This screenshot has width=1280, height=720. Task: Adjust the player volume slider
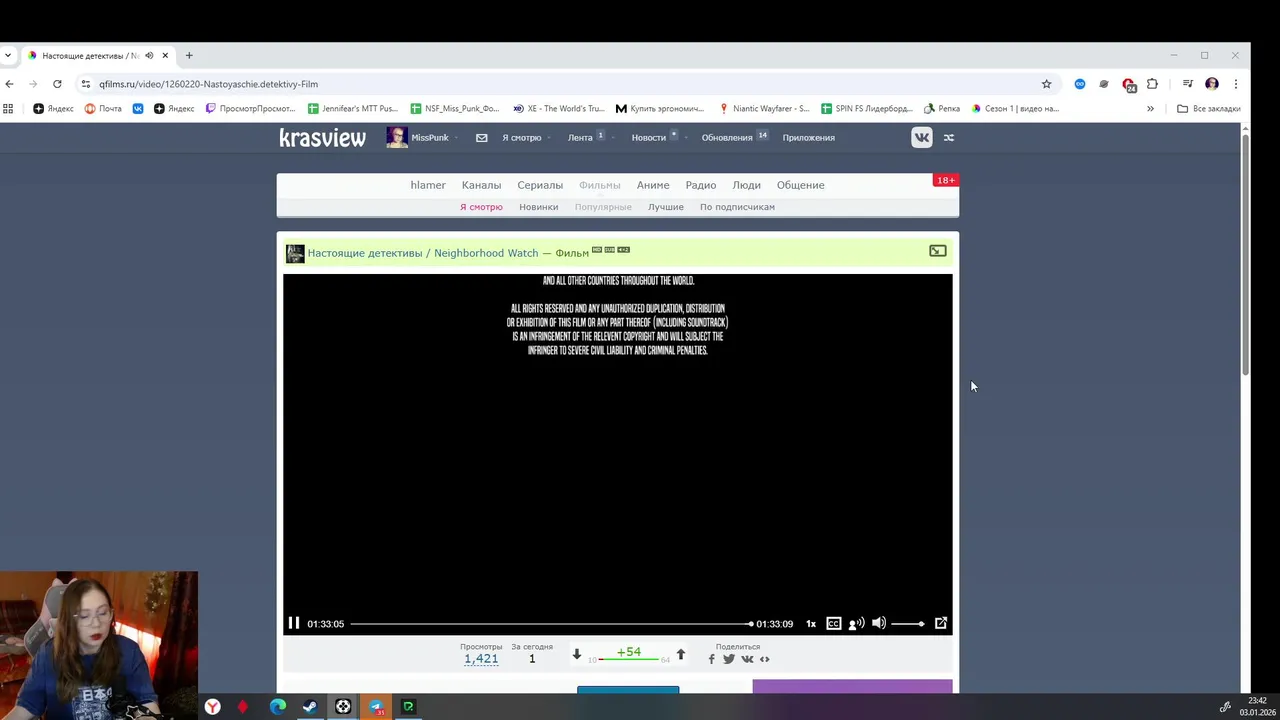pyautogui.click(x=908, y=624)
